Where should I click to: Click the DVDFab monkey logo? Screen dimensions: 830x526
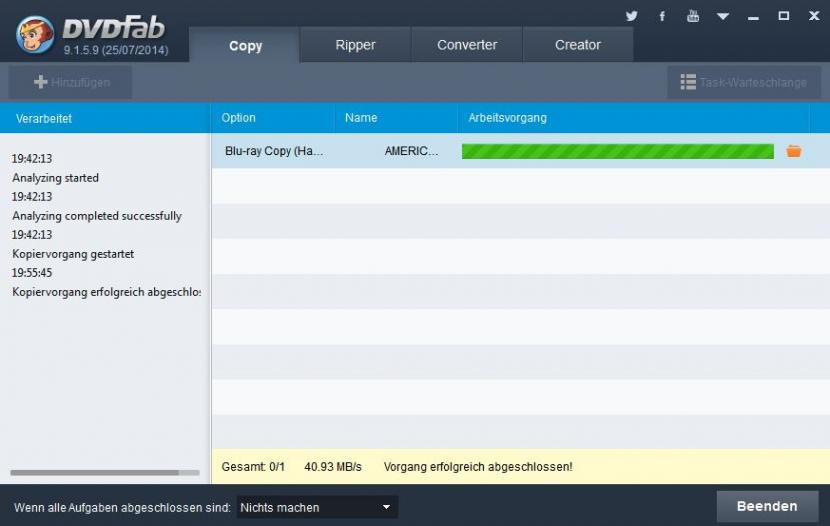pyautogui.click(x=35, y=34)
